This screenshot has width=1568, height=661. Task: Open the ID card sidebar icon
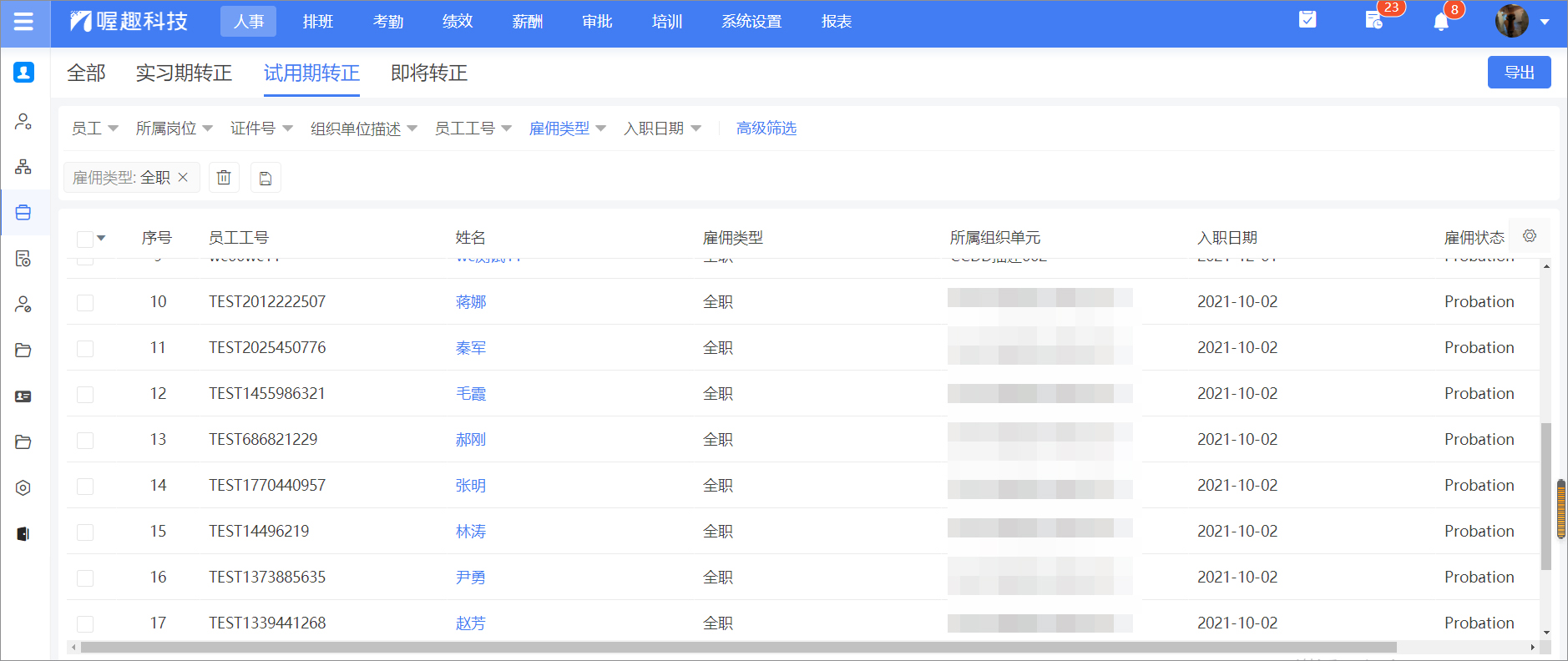tap(23, 396)
